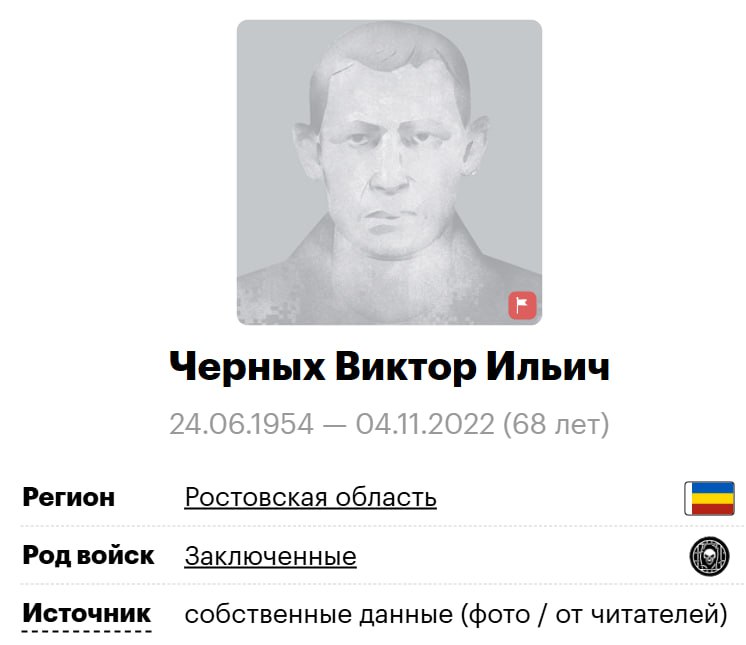Click the собственные данные source text

[x=319, y=615]
